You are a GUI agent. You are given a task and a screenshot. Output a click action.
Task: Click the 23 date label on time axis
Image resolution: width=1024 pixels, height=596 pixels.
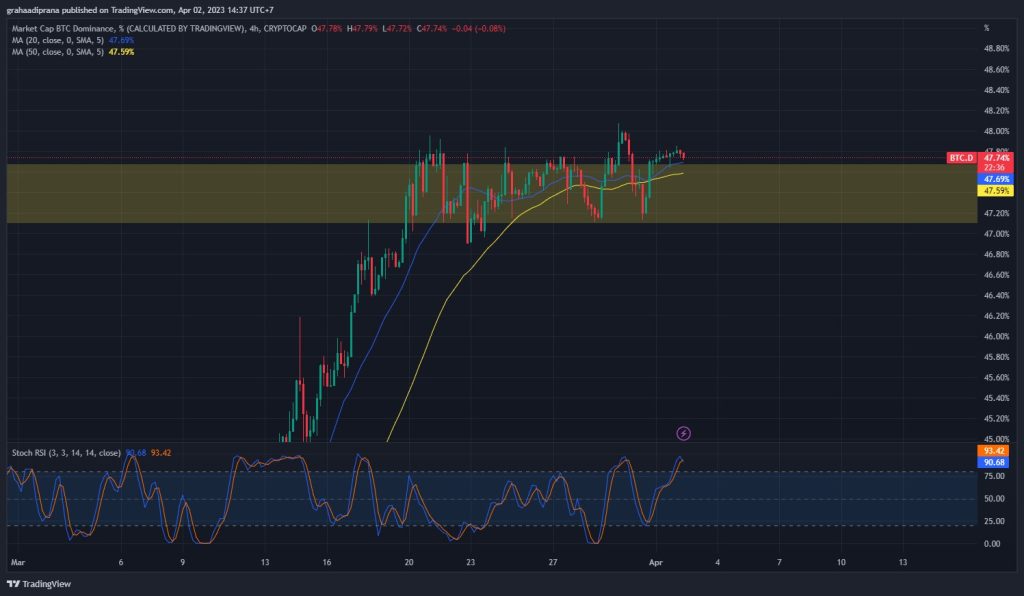pos(470,562)
